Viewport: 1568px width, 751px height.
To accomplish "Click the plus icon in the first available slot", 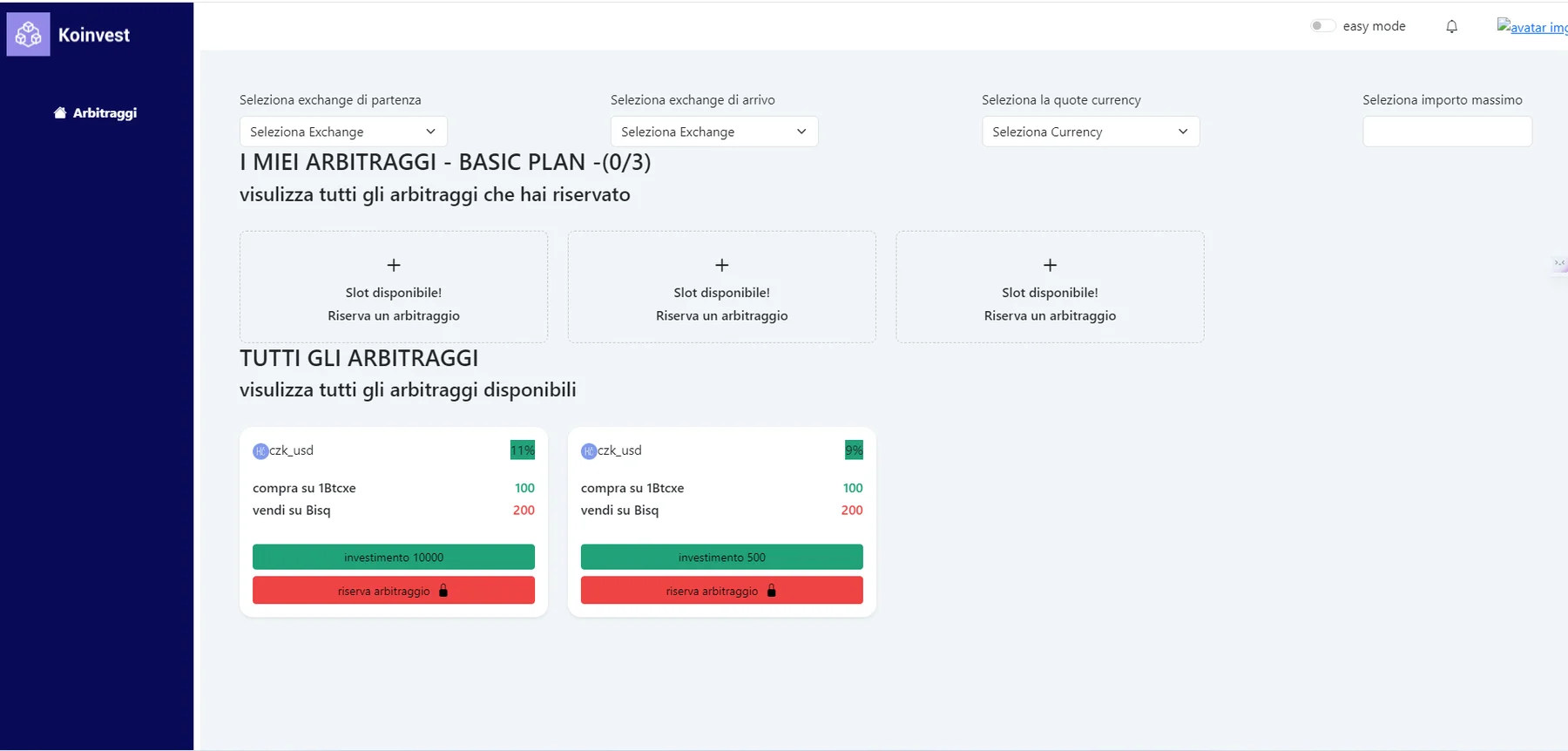I will click(x=394, y=265).
